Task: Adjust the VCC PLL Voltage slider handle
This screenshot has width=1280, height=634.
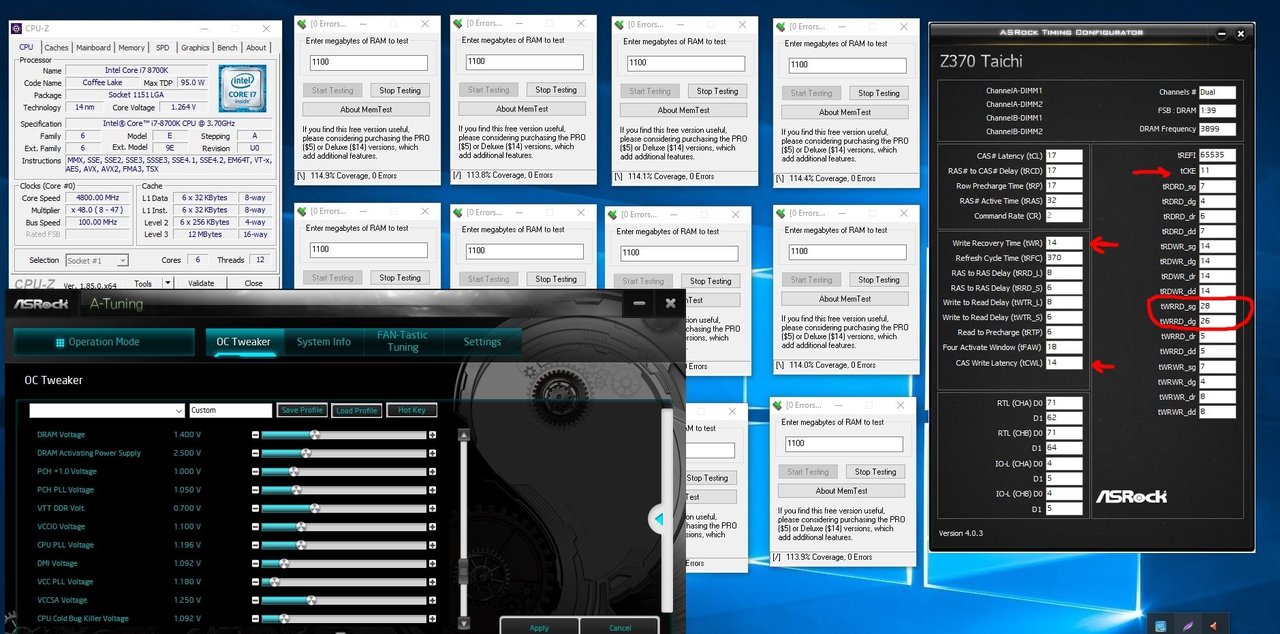Action: (276, 581)
